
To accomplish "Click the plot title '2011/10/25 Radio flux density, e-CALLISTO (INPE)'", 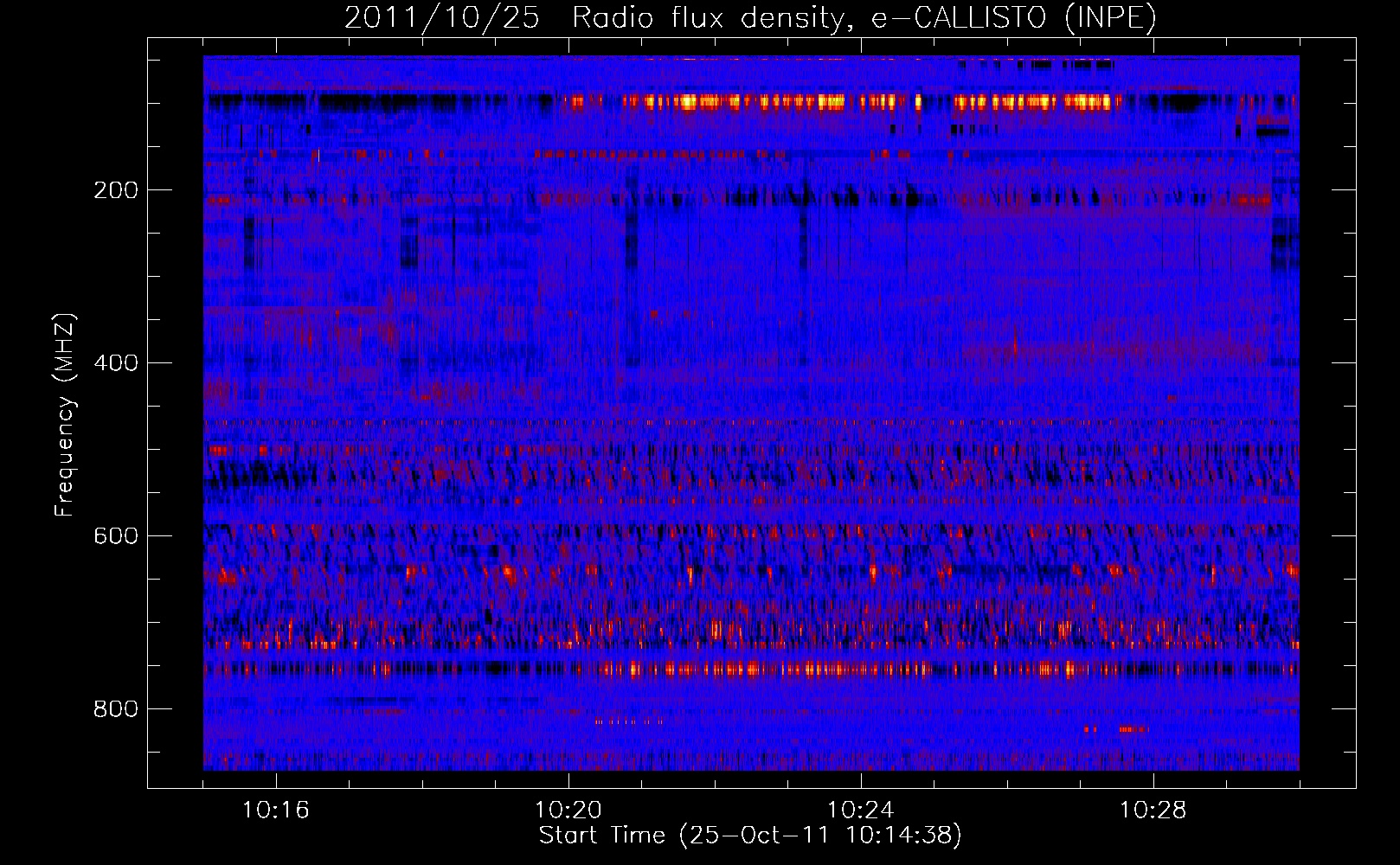I will (x=750, y=18).
